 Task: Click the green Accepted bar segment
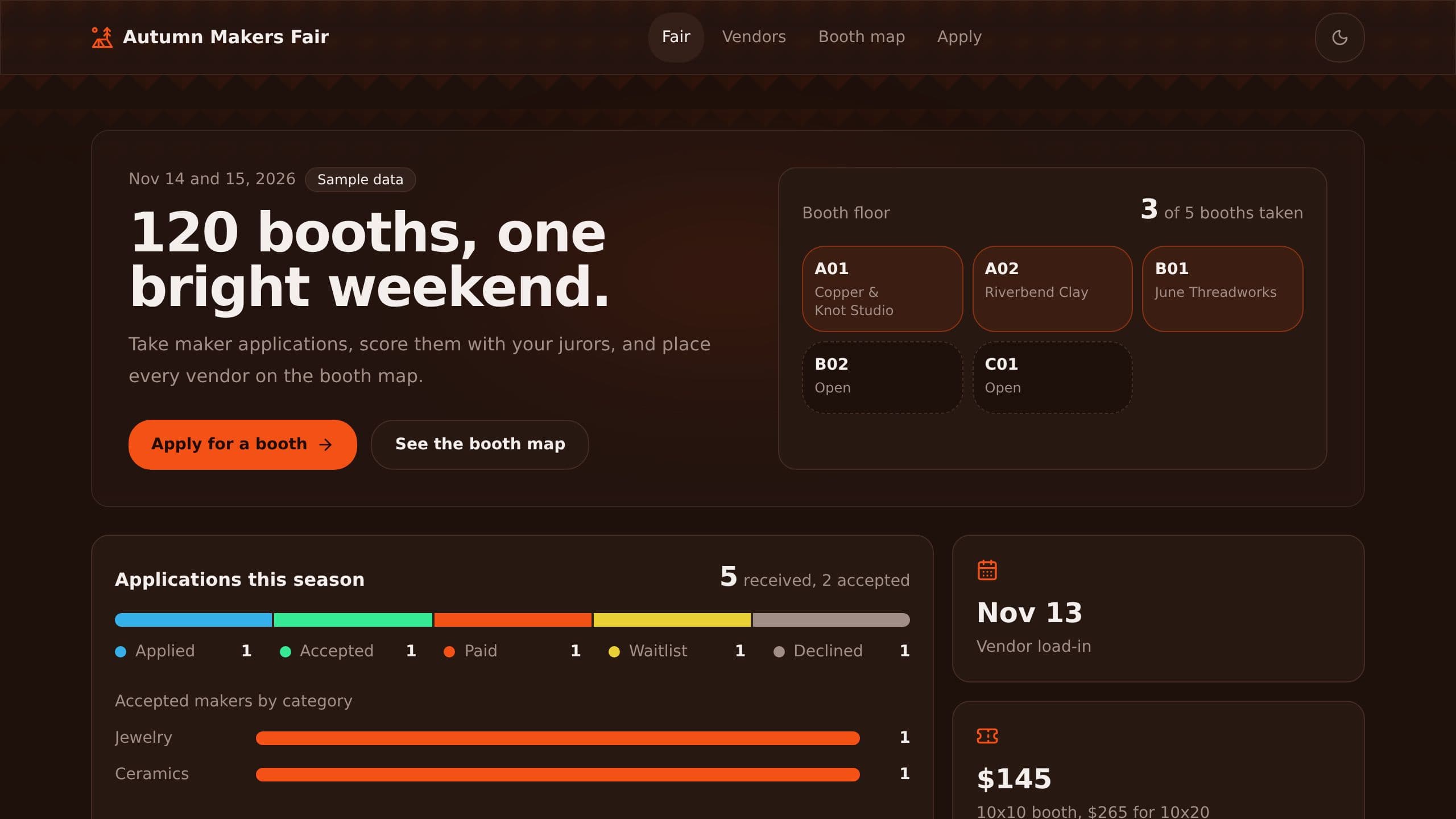[353, 620]
